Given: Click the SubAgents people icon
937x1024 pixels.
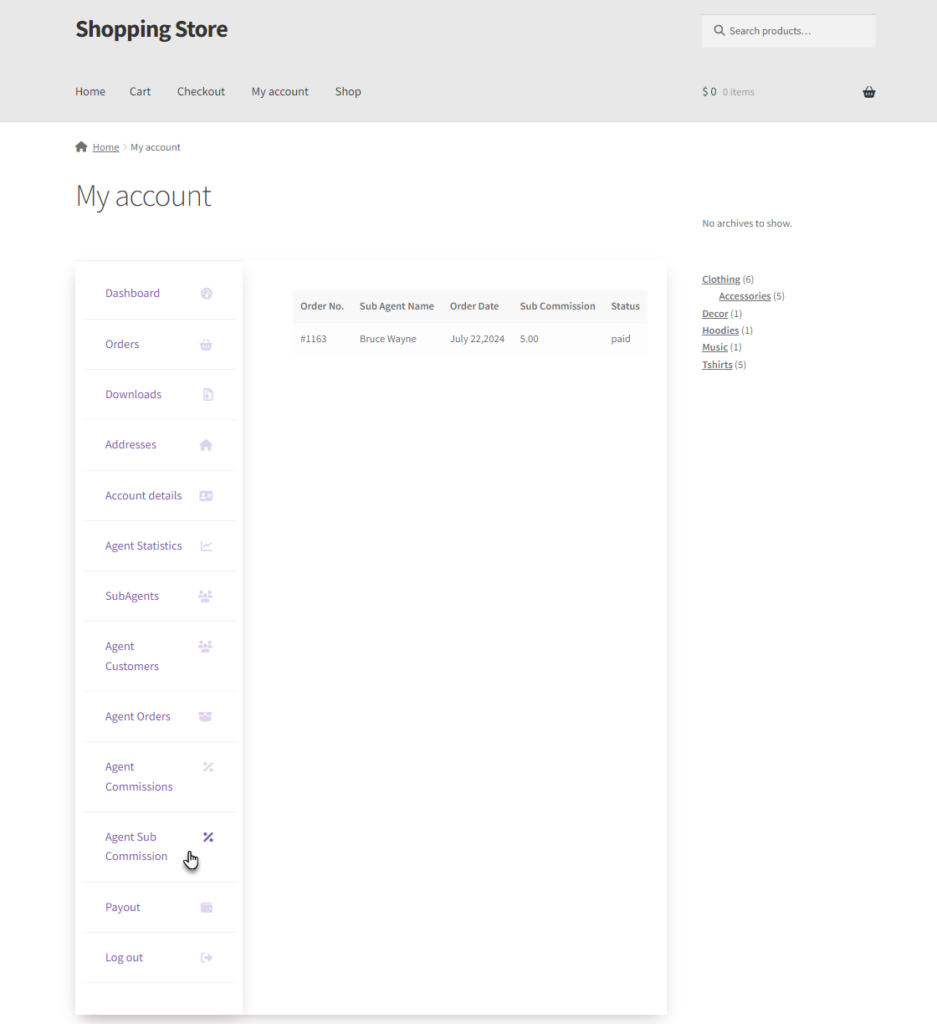Looking at the screenshot, I should click(205, 596).
